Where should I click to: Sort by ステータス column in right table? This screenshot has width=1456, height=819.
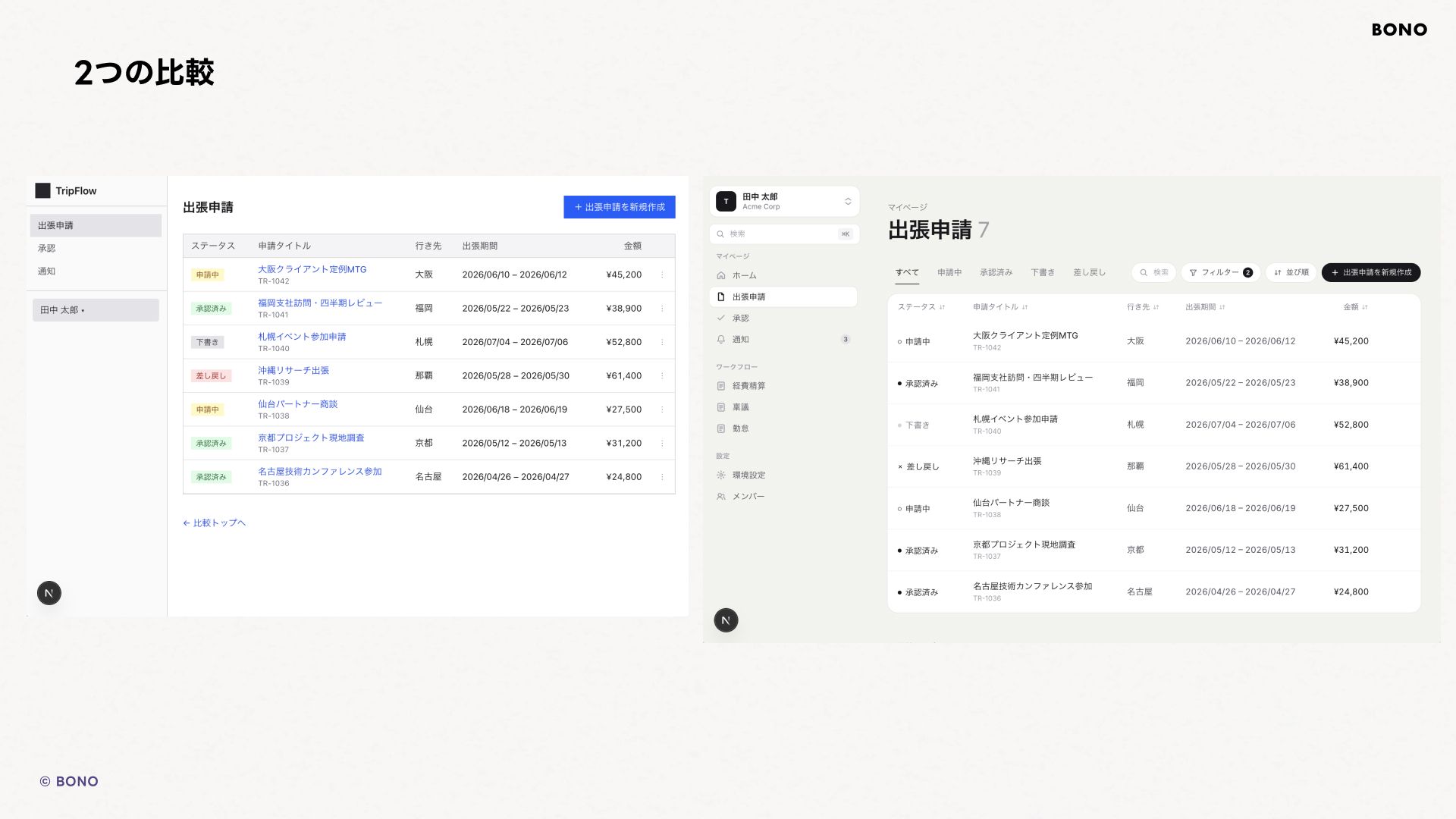(x=921, y=307)
